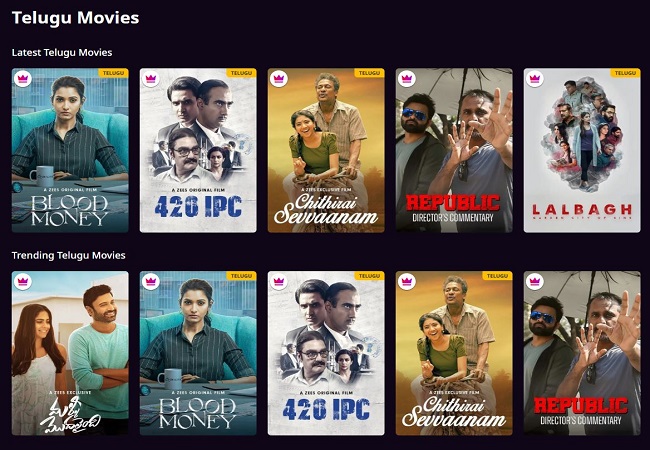Click crown icon on first Trending movie poster
The image size is (650, 450).
click(23, 282)
